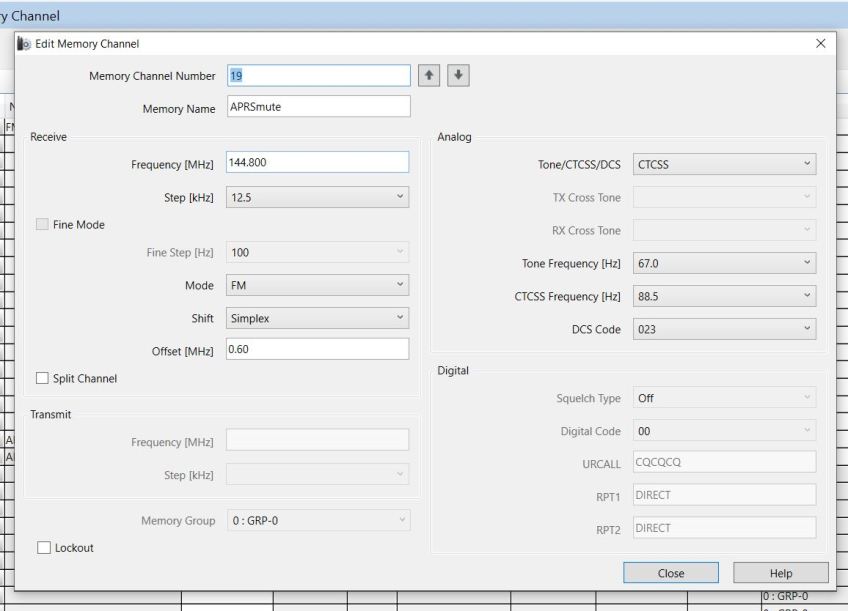Click the down arrow channel number button
The image size is (848, 611).
pos(457,76)
